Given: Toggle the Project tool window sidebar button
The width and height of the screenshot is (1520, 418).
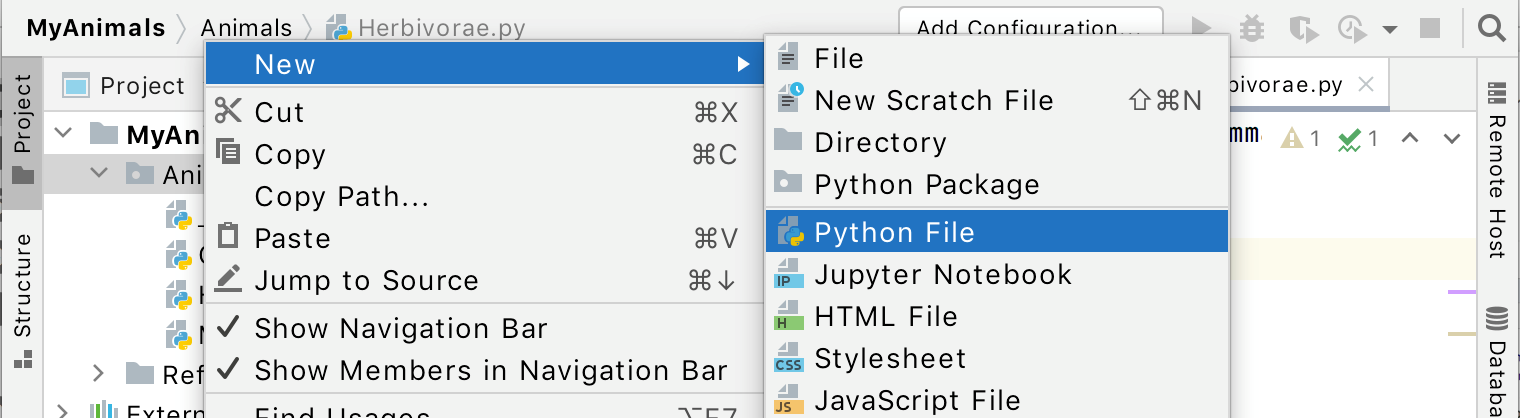Looking at the screenshot, I should (22, 130).
